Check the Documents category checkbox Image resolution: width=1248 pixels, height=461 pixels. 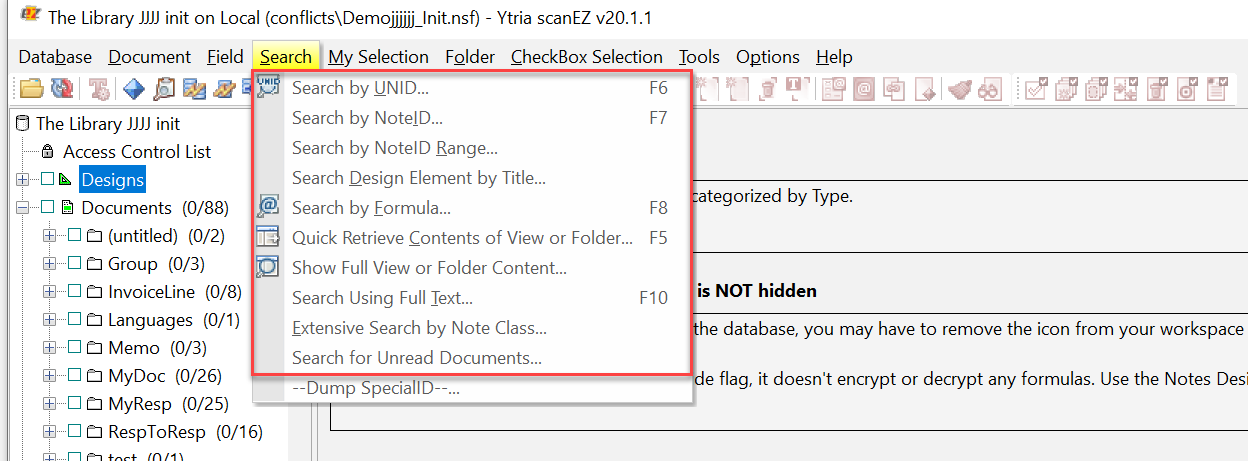click(x=48, y=208)
